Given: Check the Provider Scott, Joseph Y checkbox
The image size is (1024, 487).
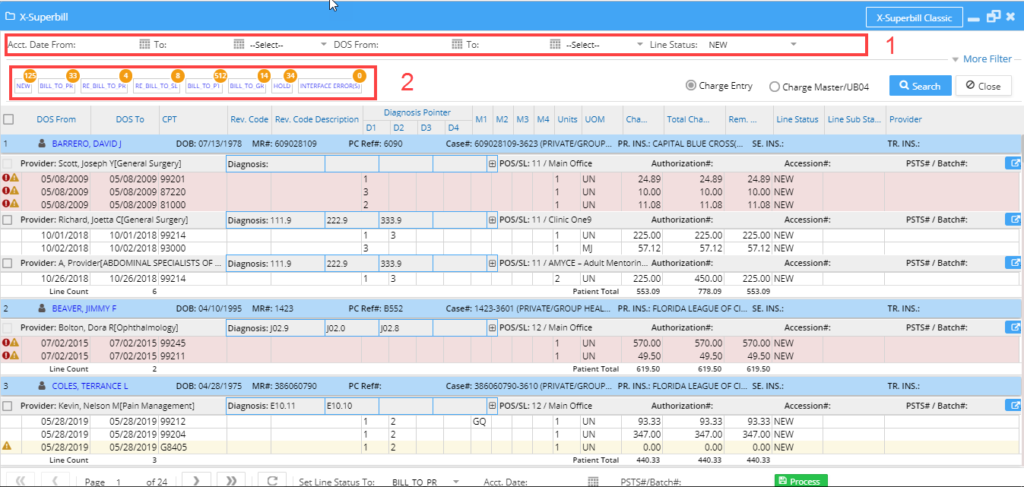Looking at the screenshot, I should click(x=8, y=164).
